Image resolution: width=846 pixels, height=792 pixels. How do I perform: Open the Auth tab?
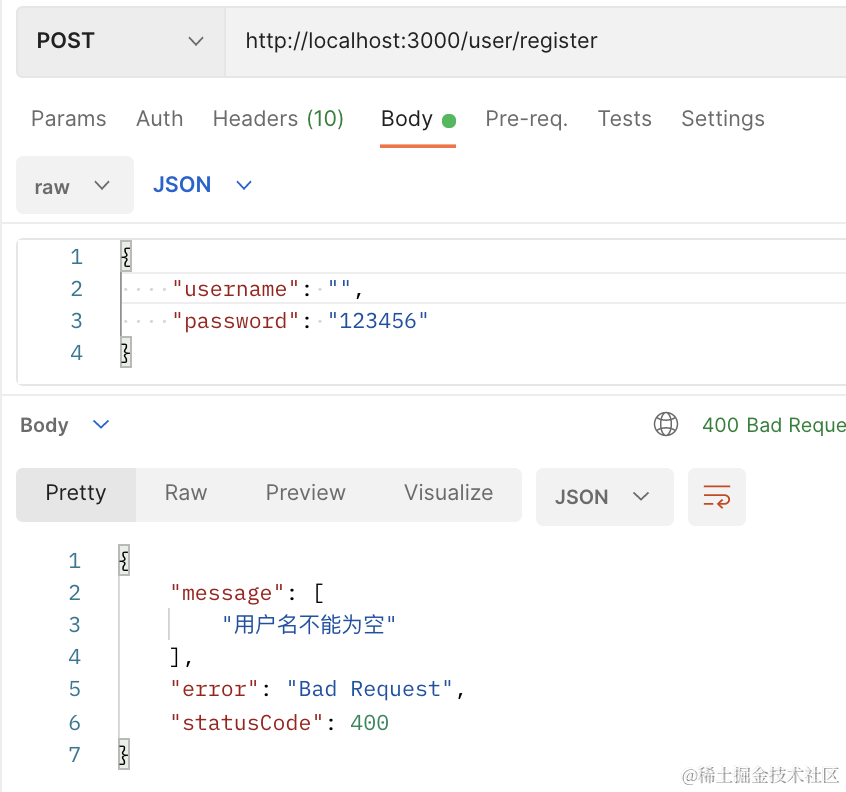pyautogui.click(x=159, y=119)
